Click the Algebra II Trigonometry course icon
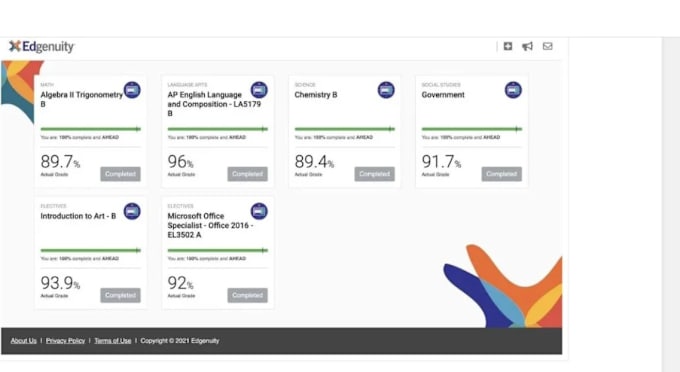This screenshot has width=680, height=372. click(132, 90)
